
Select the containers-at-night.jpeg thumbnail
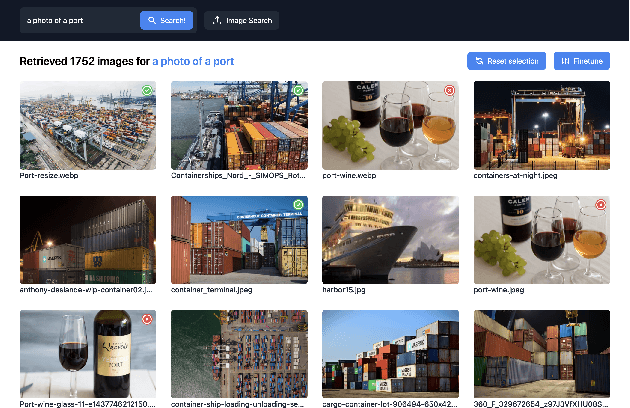click(541, 125)
